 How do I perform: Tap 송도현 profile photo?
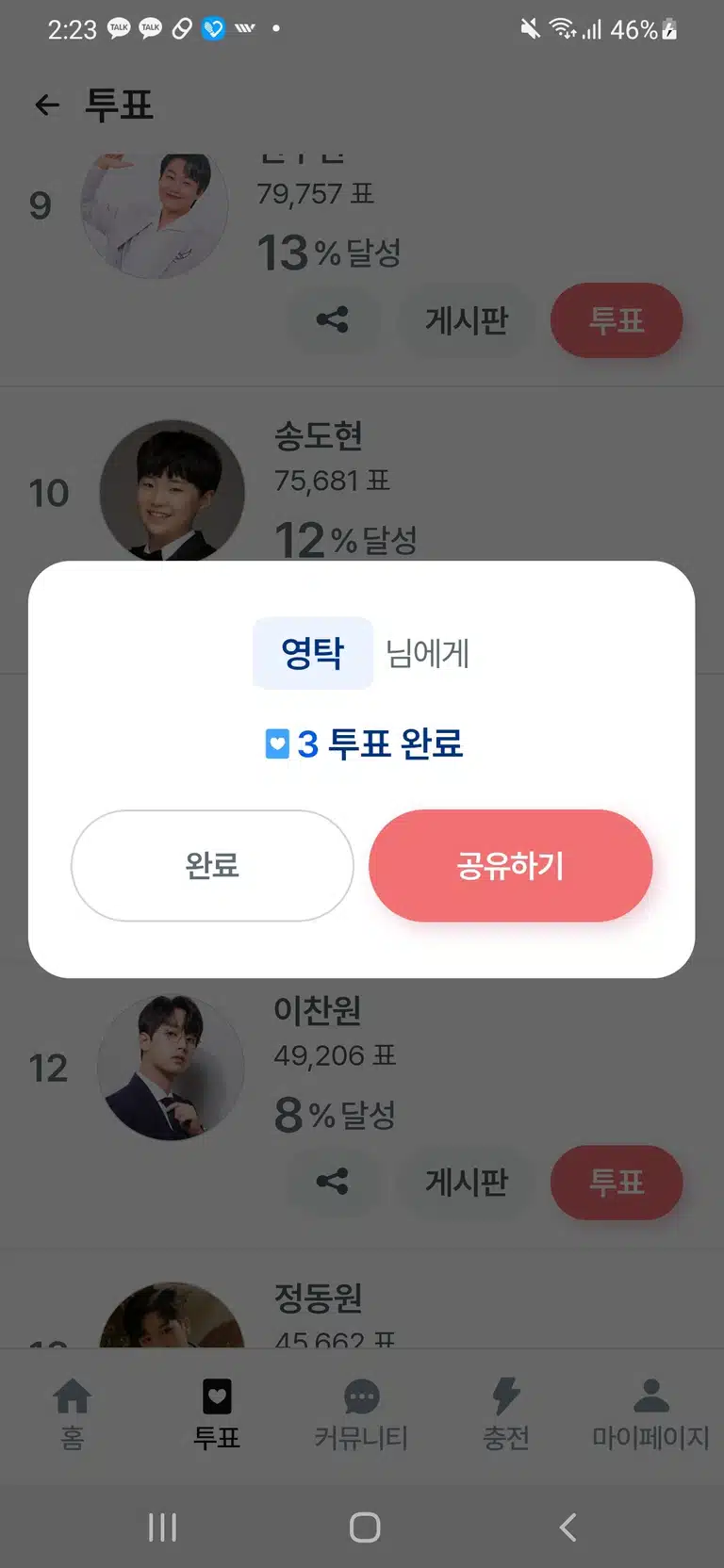coord(172,491)
